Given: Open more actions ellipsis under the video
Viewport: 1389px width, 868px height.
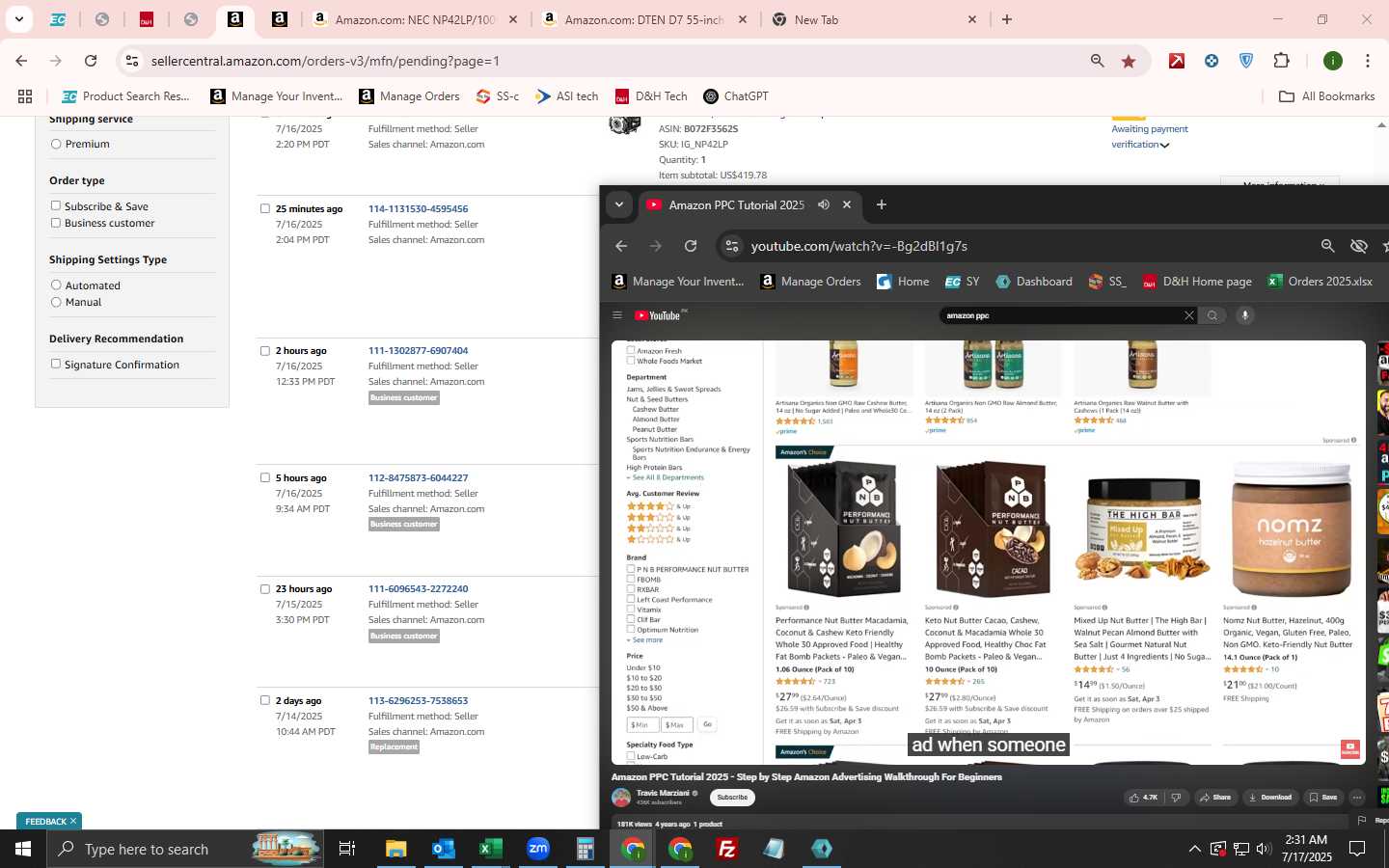Looking at the screenshot, I should pos(1357,798).
